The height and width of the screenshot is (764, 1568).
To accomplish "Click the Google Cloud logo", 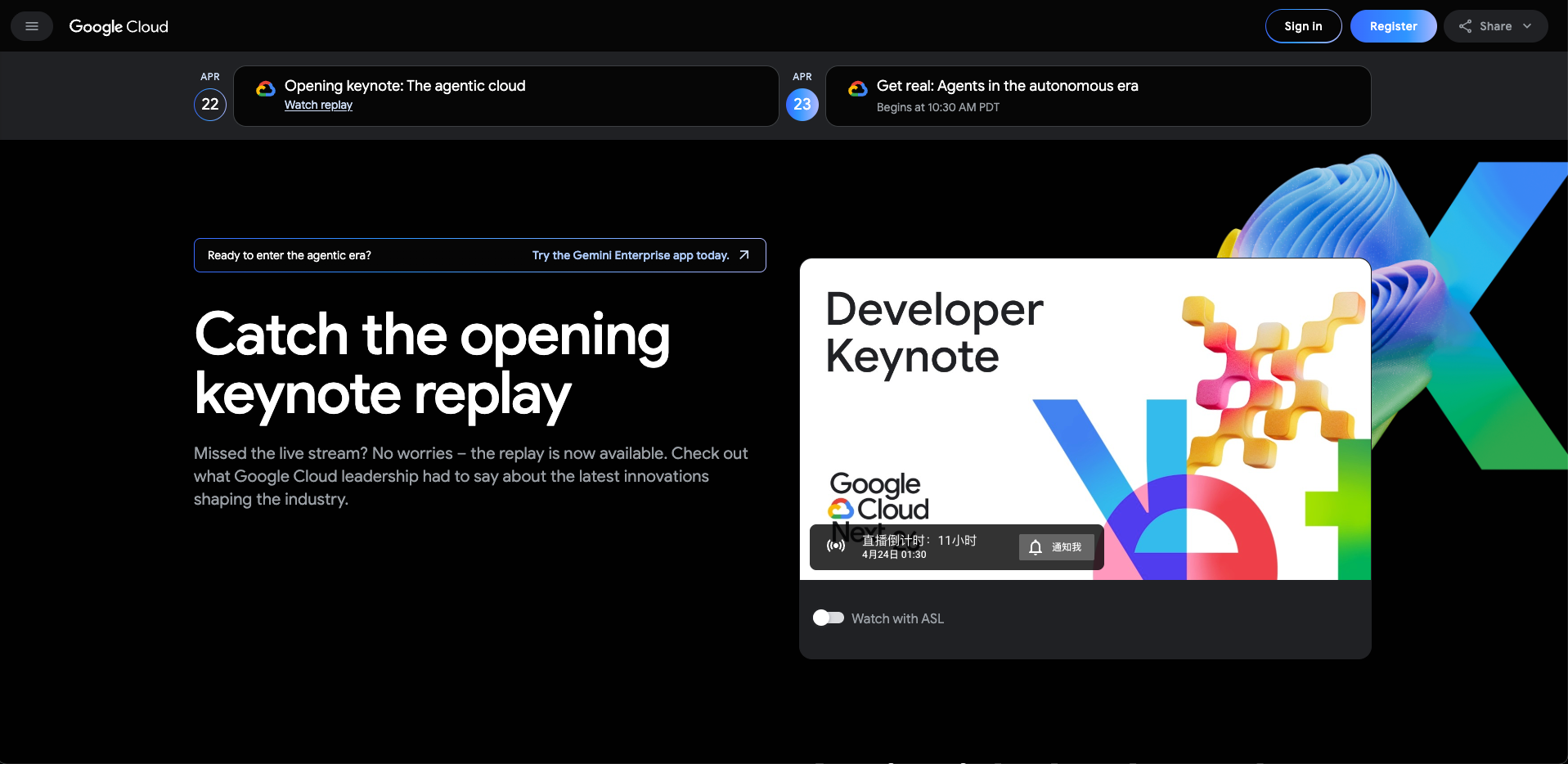I will pos(119,26).
